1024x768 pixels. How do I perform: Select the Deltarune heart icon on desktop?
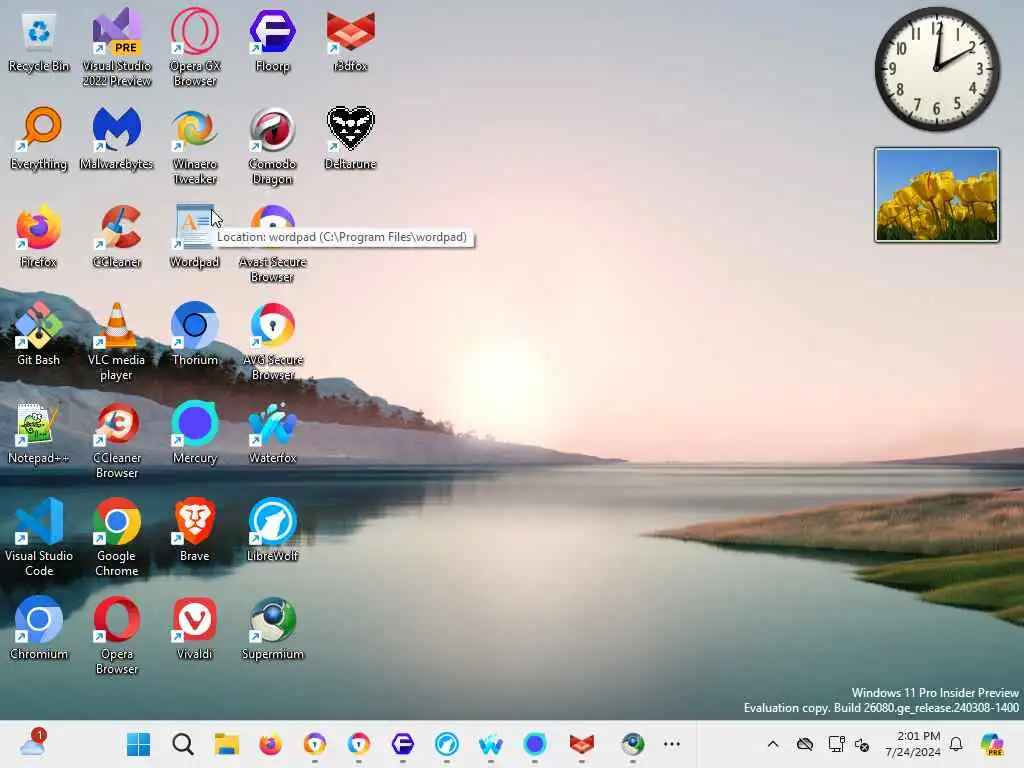click(351, 138)
